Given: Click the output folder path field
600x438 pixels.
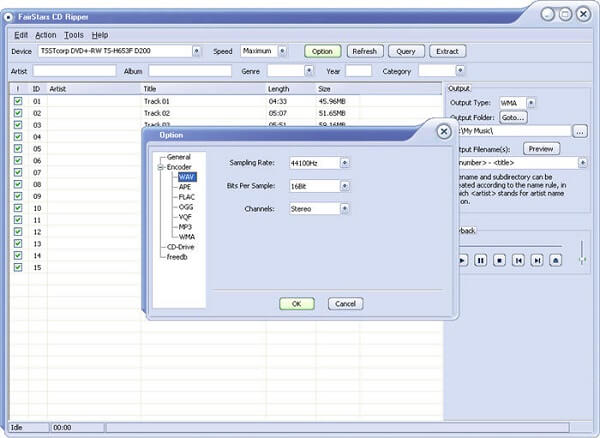Looking at the screenshot, I should click(514, 131).
